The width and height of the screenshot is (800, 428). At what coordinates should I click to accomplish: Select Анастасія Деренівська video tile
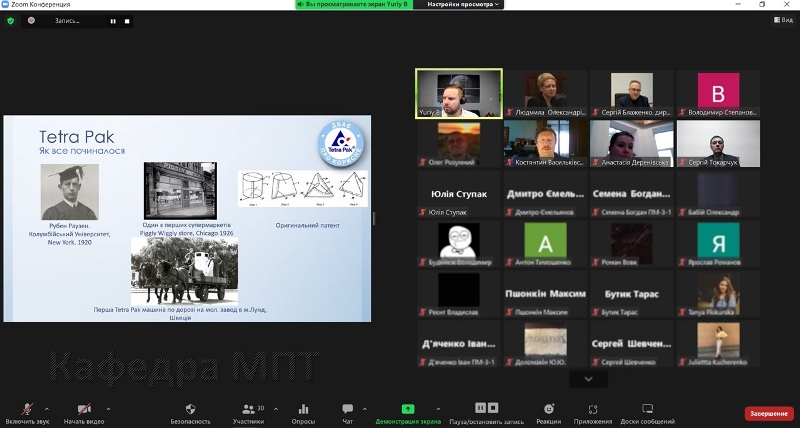pyautogui.click(x=632, y=144)
